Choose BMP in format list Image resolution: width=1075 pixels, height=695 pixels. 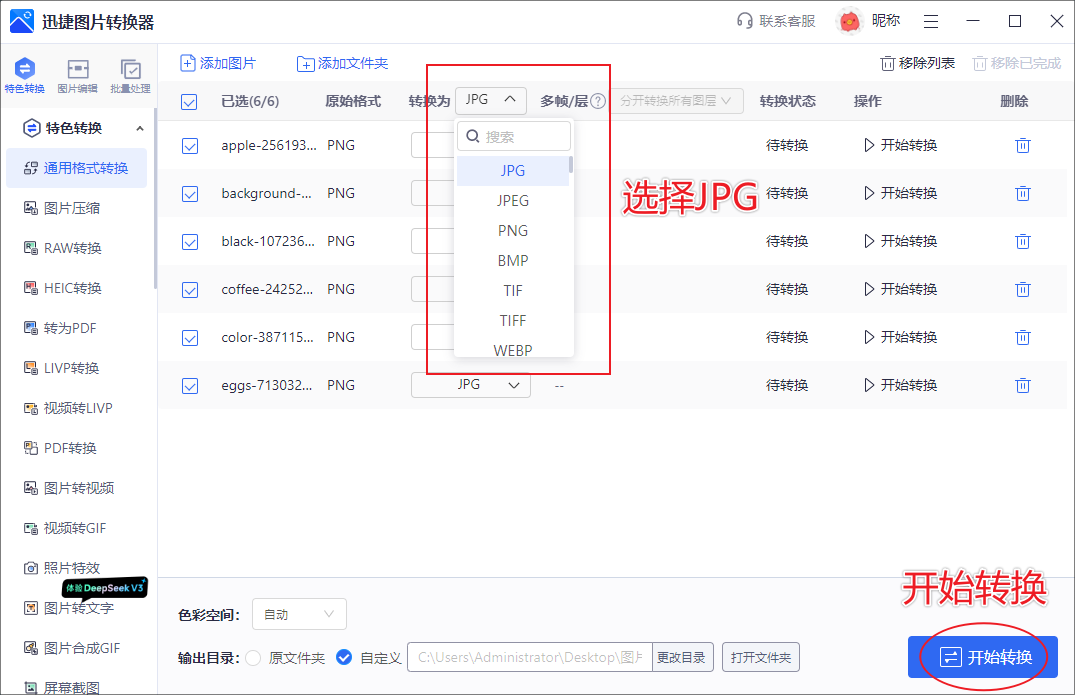click(513, 261)
